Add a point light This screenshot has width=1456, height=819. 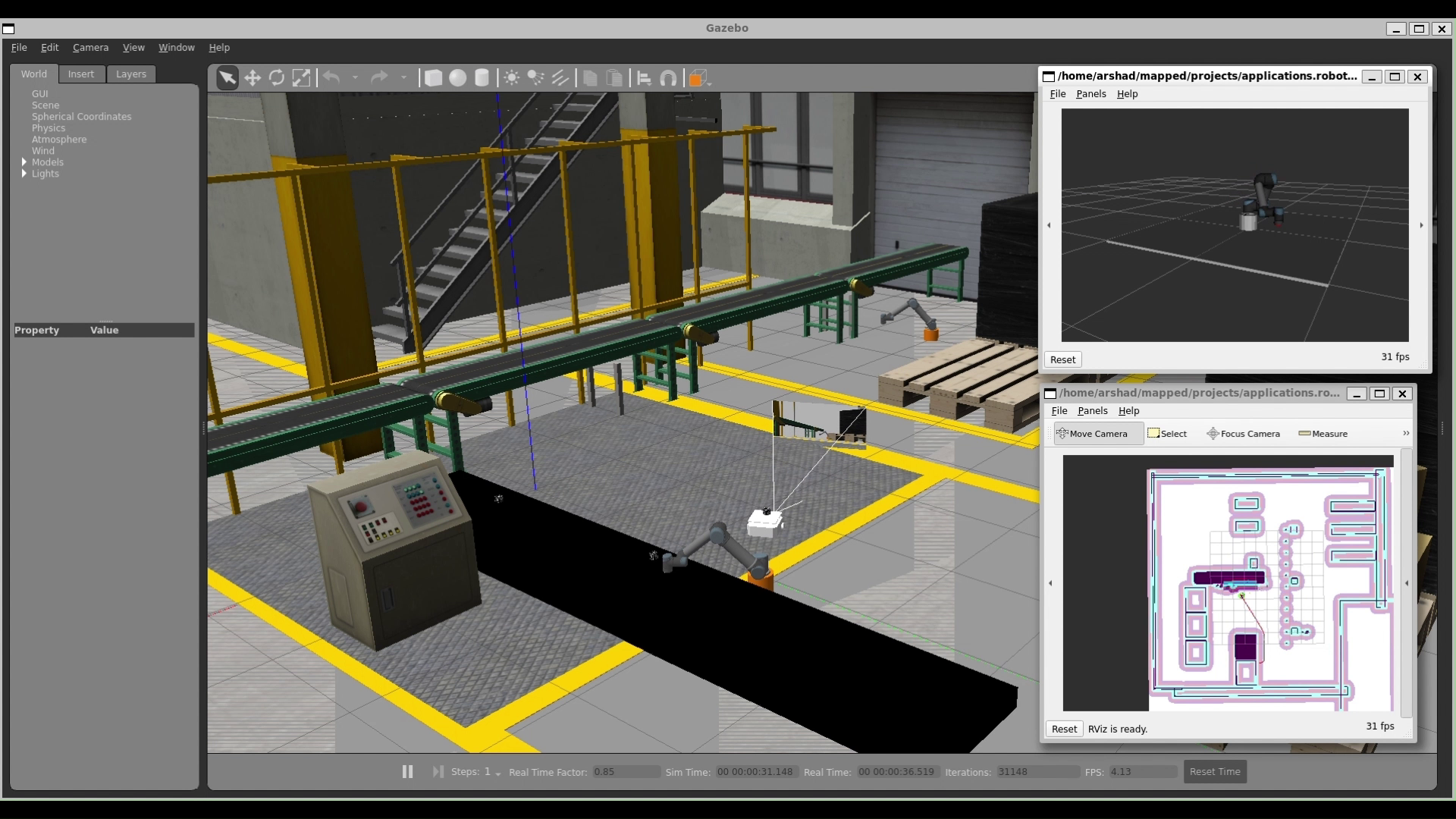(x=512, y=78)
